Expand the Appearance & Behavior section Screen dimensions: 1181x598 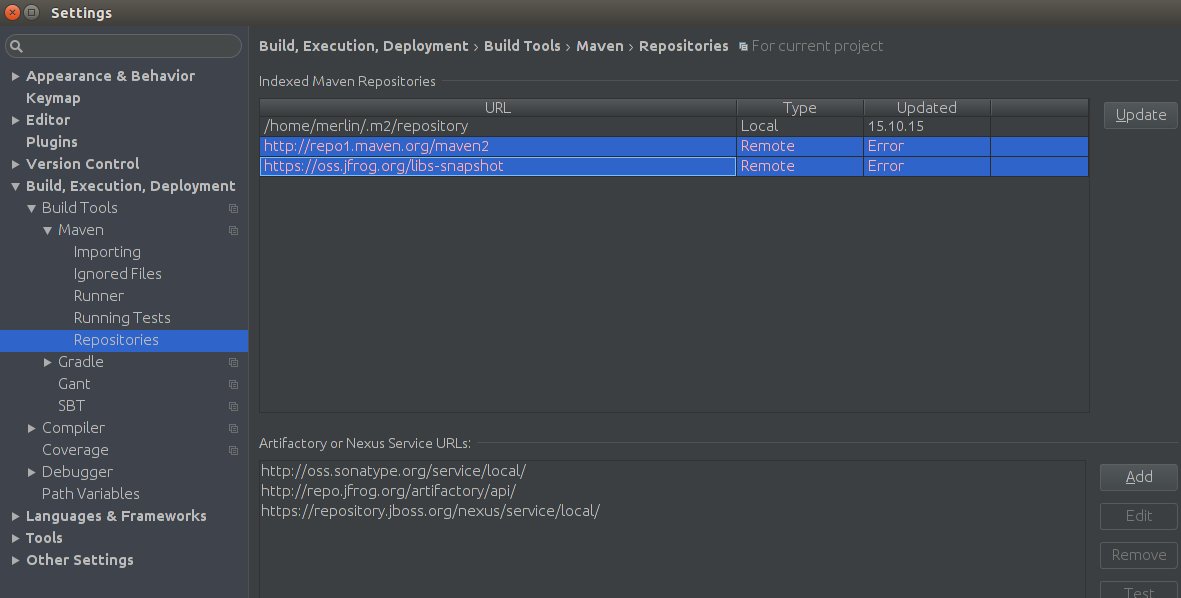point(15,76)
